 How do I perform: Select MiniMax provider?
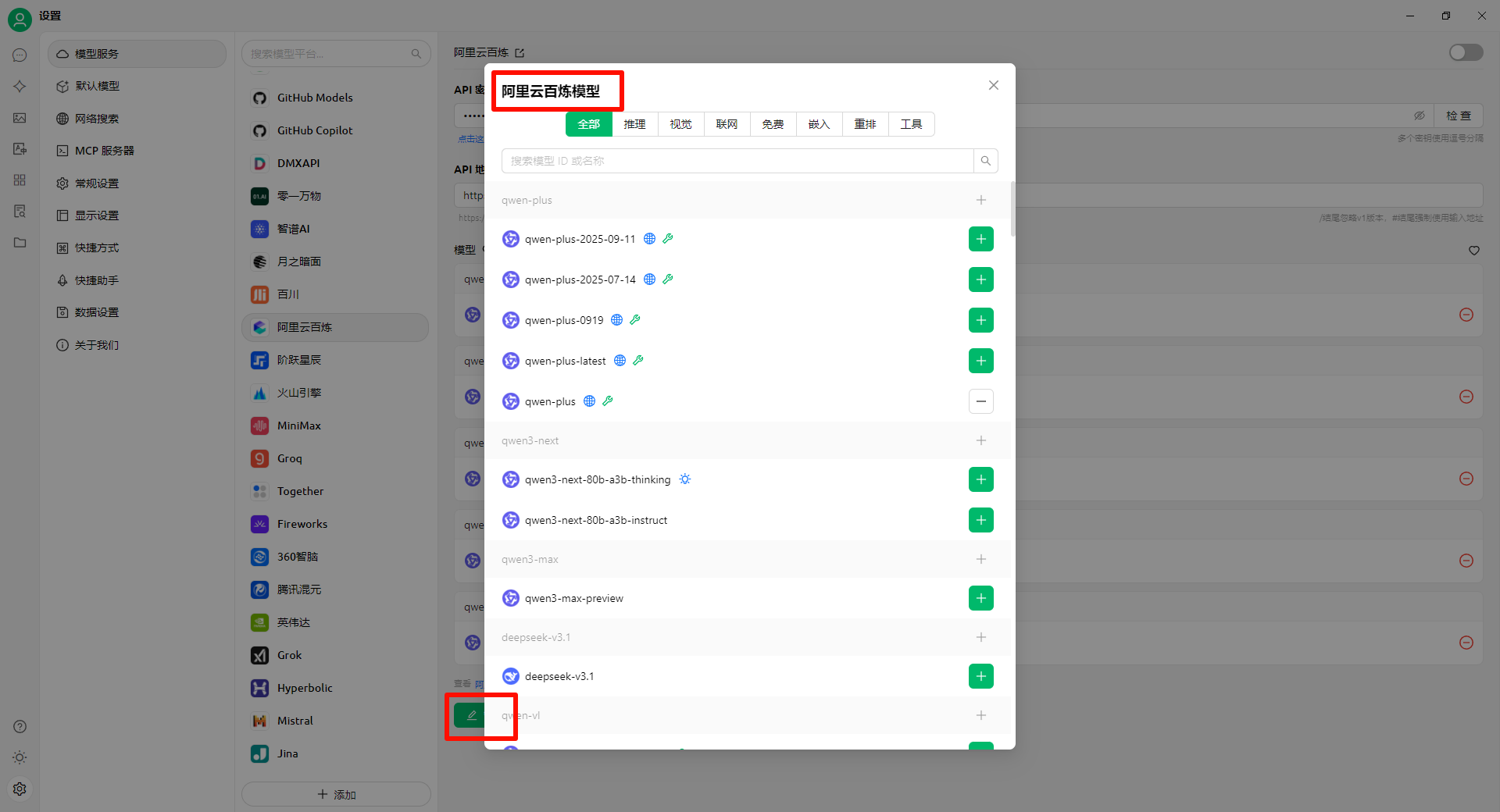pyautogui.click(x=335, y=426)
